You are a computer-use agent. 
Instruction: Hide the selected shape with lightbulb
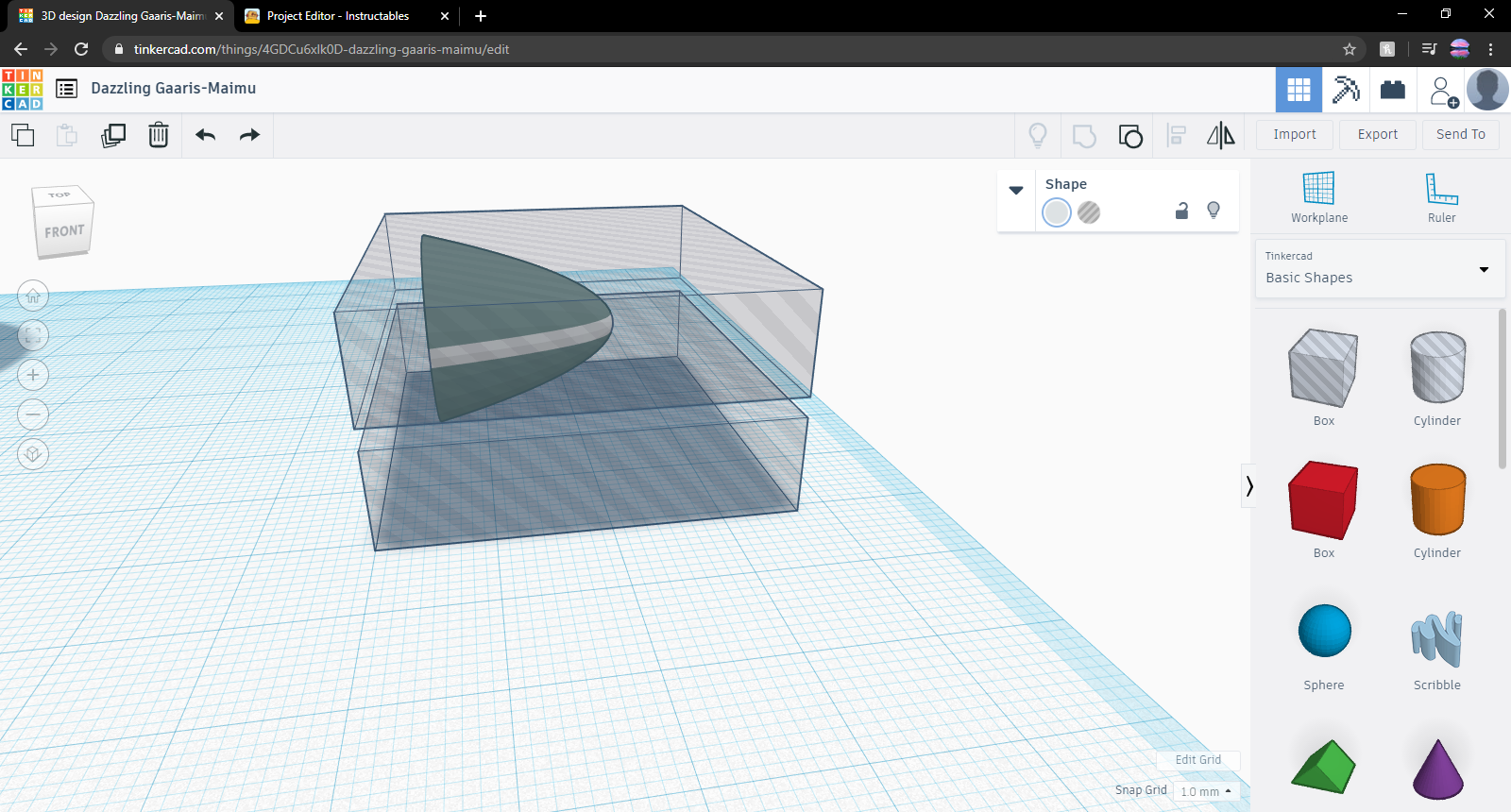click(x=1214, y=211)
